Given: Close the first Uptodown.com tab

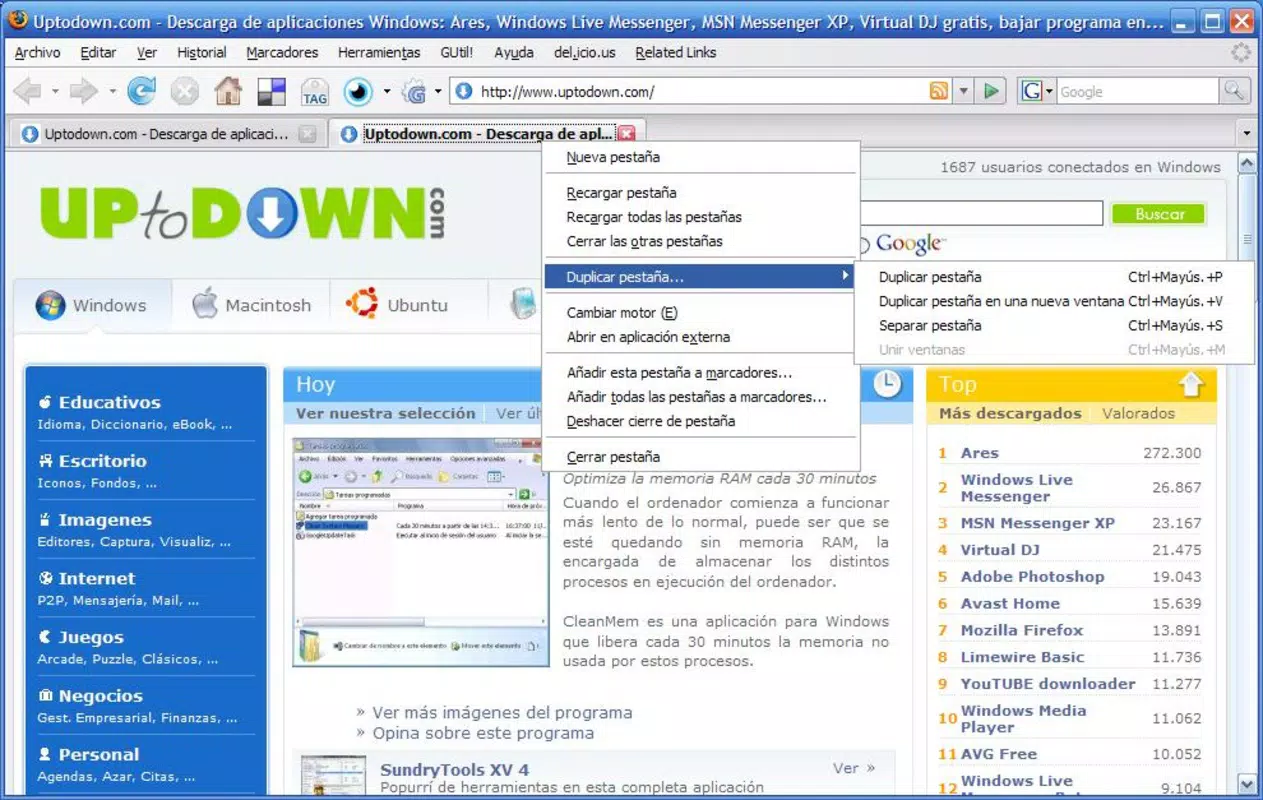Looking at the screenshot, I should point(308,134).
